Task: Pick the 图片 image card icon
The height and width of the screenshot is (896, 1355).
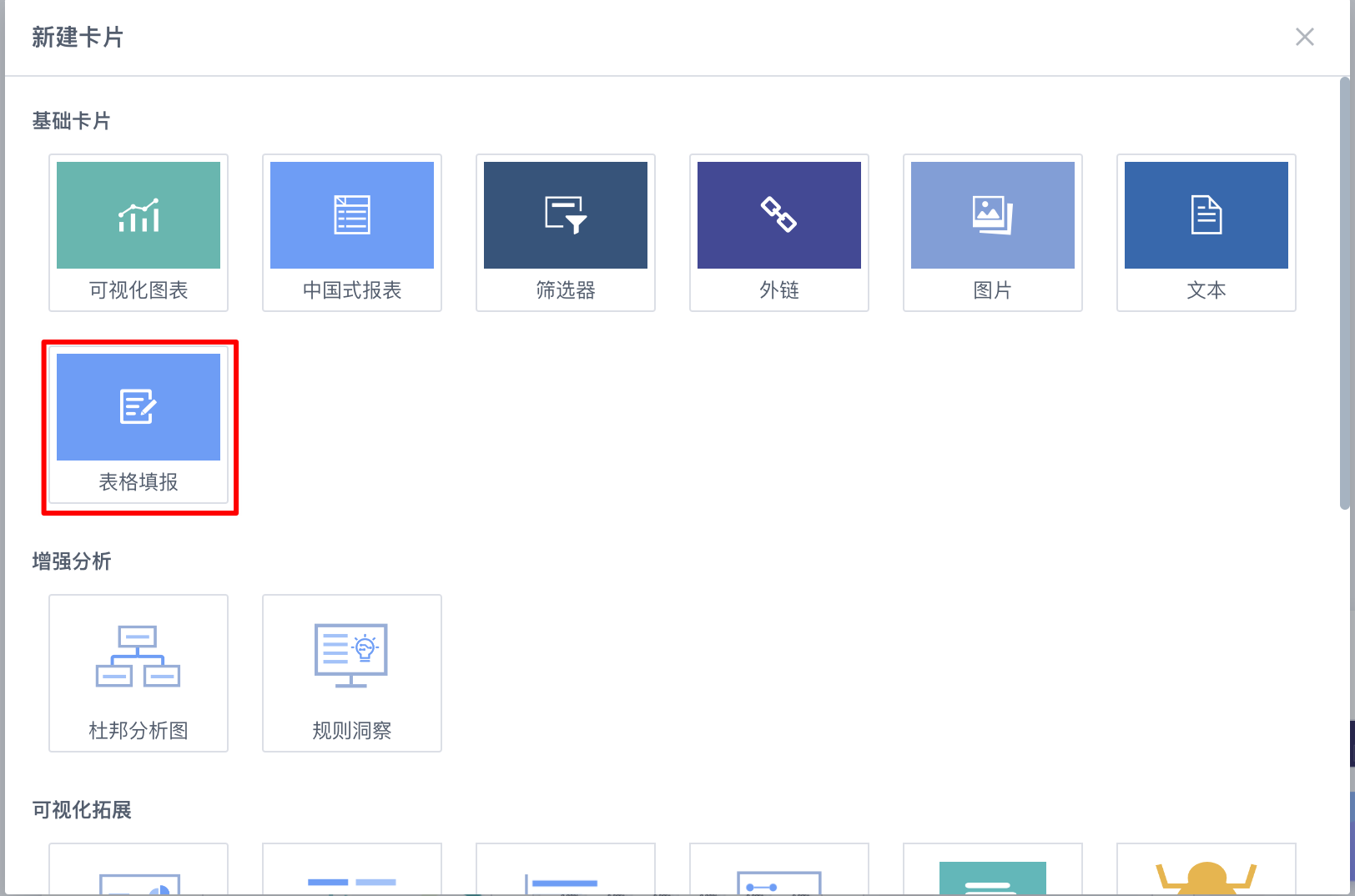Action: click(993, 216)
